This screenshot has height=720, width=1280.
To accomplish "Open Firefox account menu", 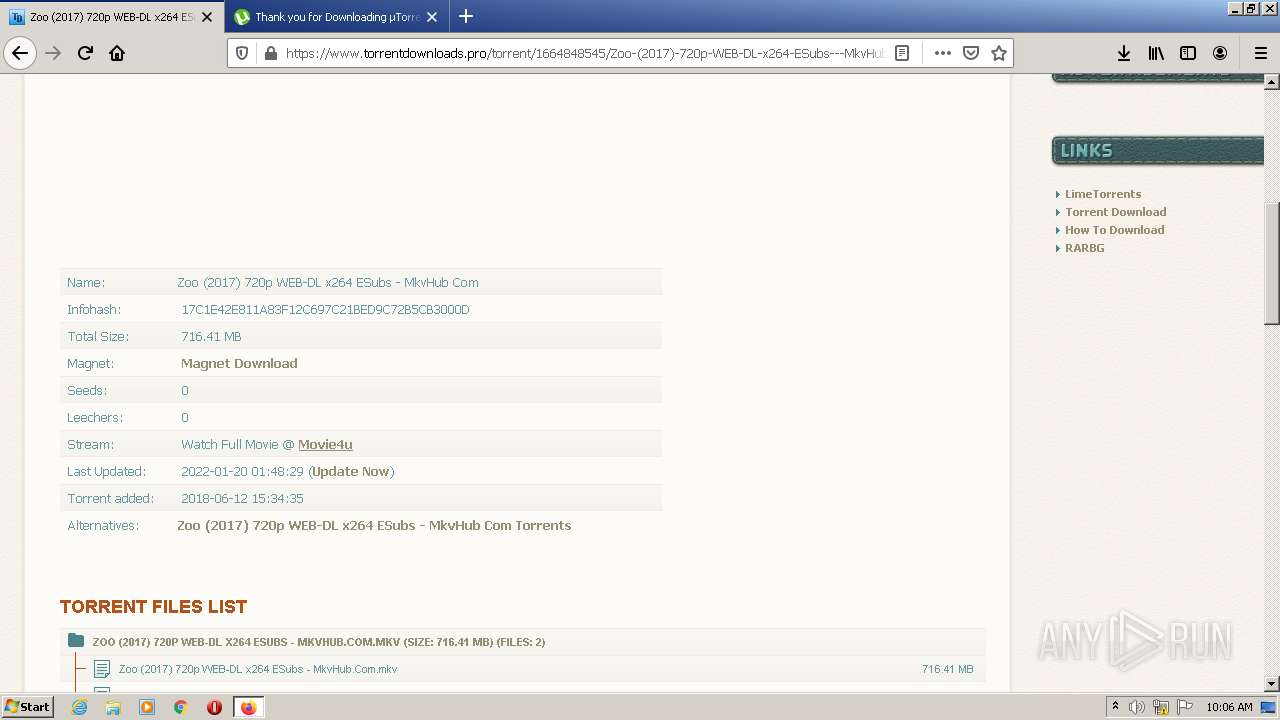I will click(1220, 53).
